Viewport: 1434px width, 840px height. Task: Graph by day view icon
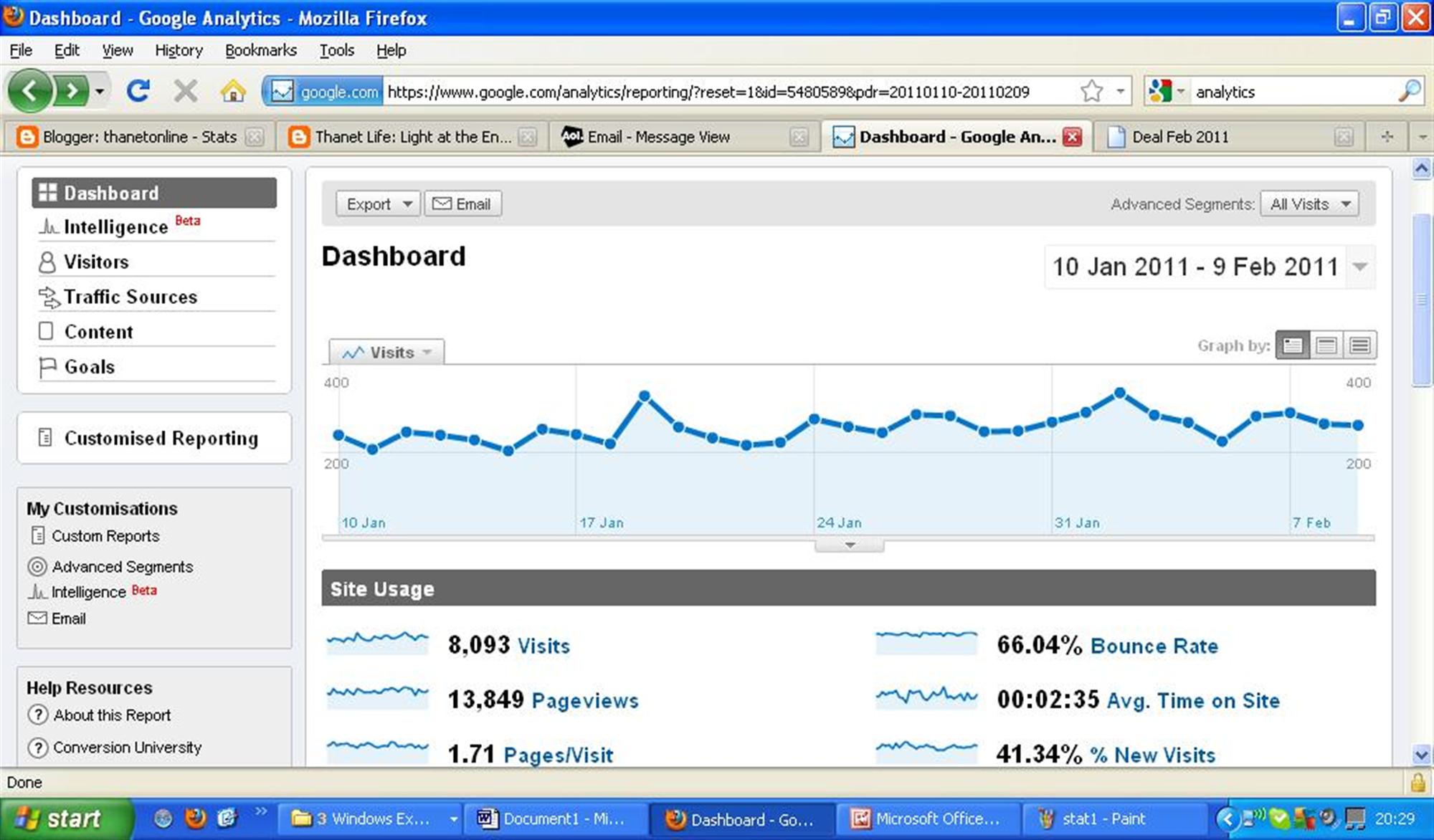tap(1293, 345)
